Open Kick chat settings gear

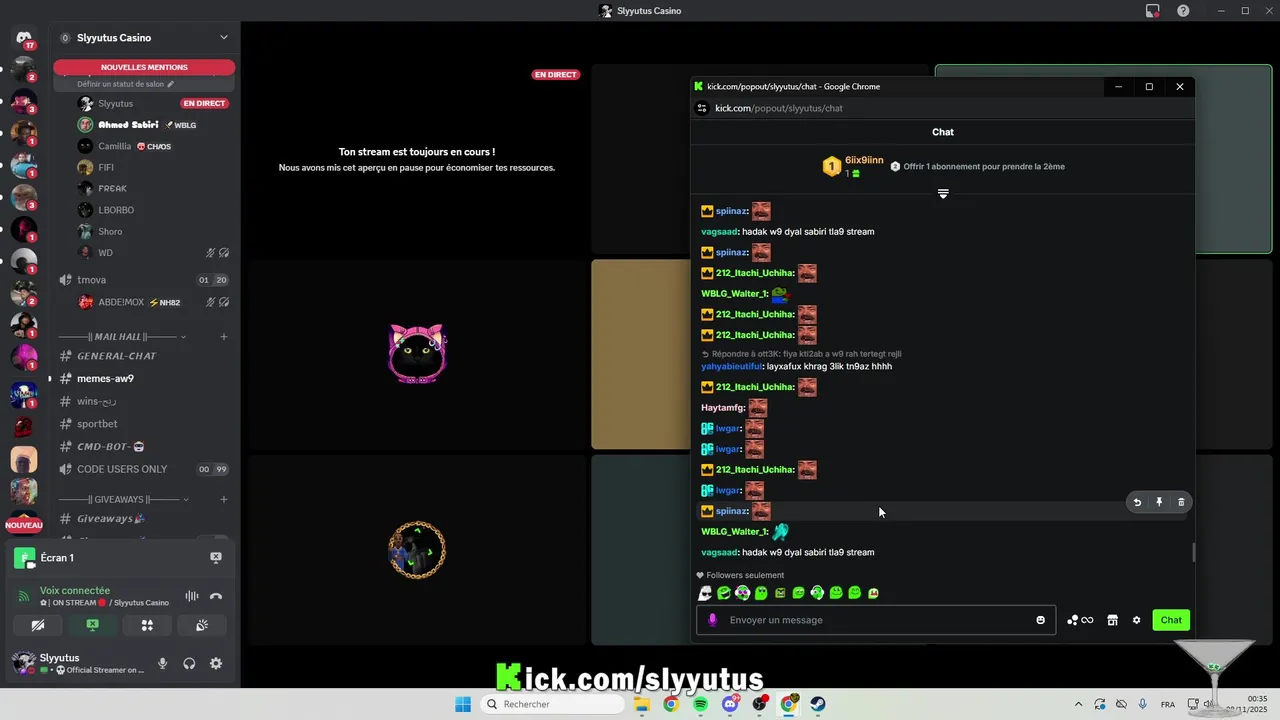(x=1136, y=620)
